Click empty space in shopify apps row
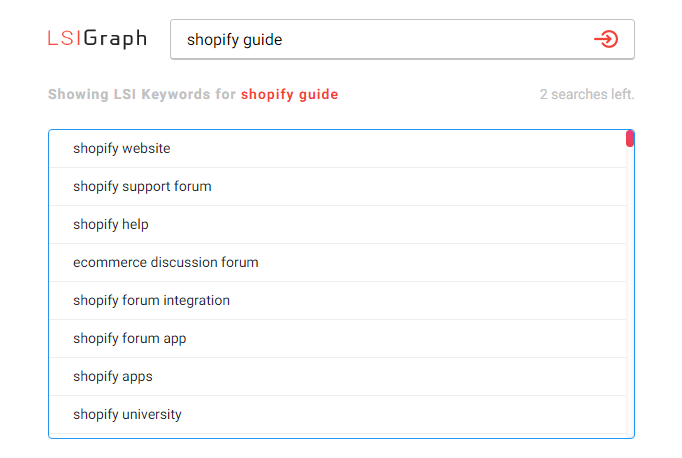The image size is (682, 458). [391, 376]
